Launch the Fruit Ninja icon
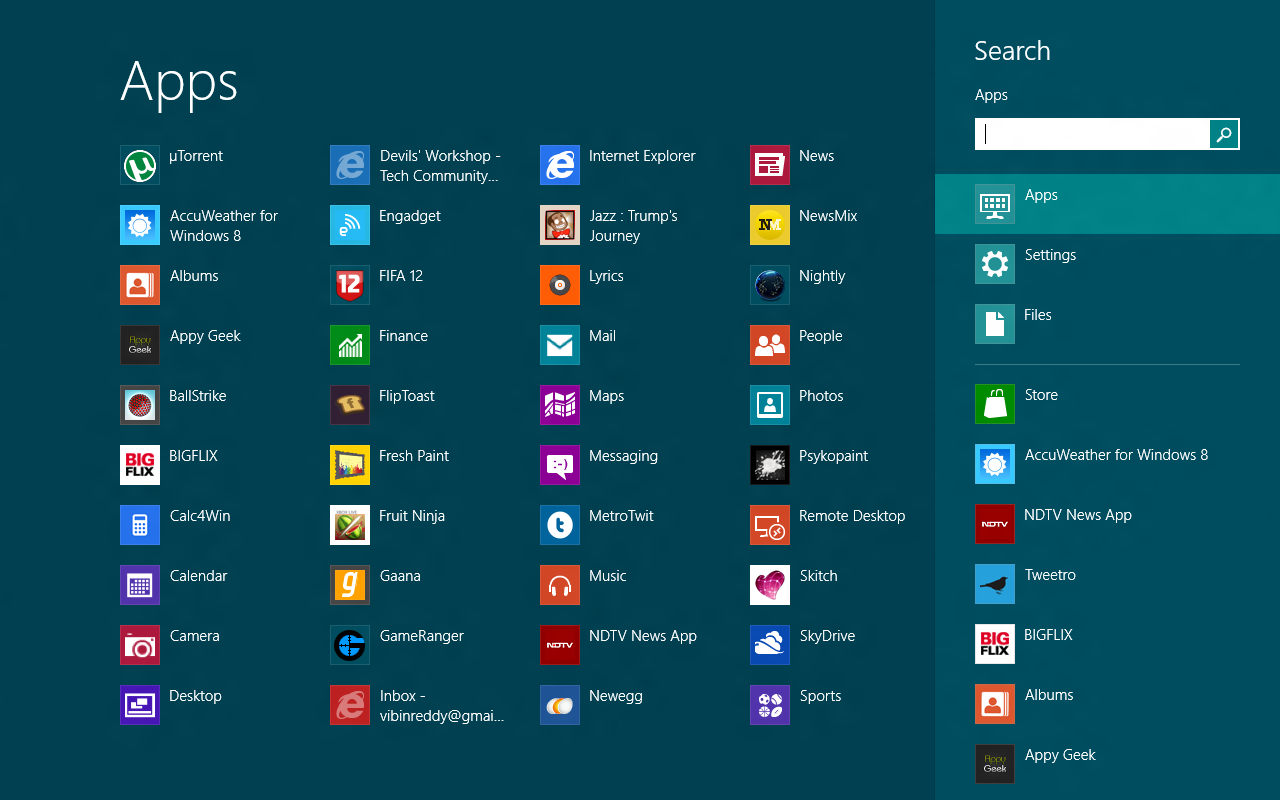Image resolution: width=1280 pixels, height=800 pixels. [350, 525]
